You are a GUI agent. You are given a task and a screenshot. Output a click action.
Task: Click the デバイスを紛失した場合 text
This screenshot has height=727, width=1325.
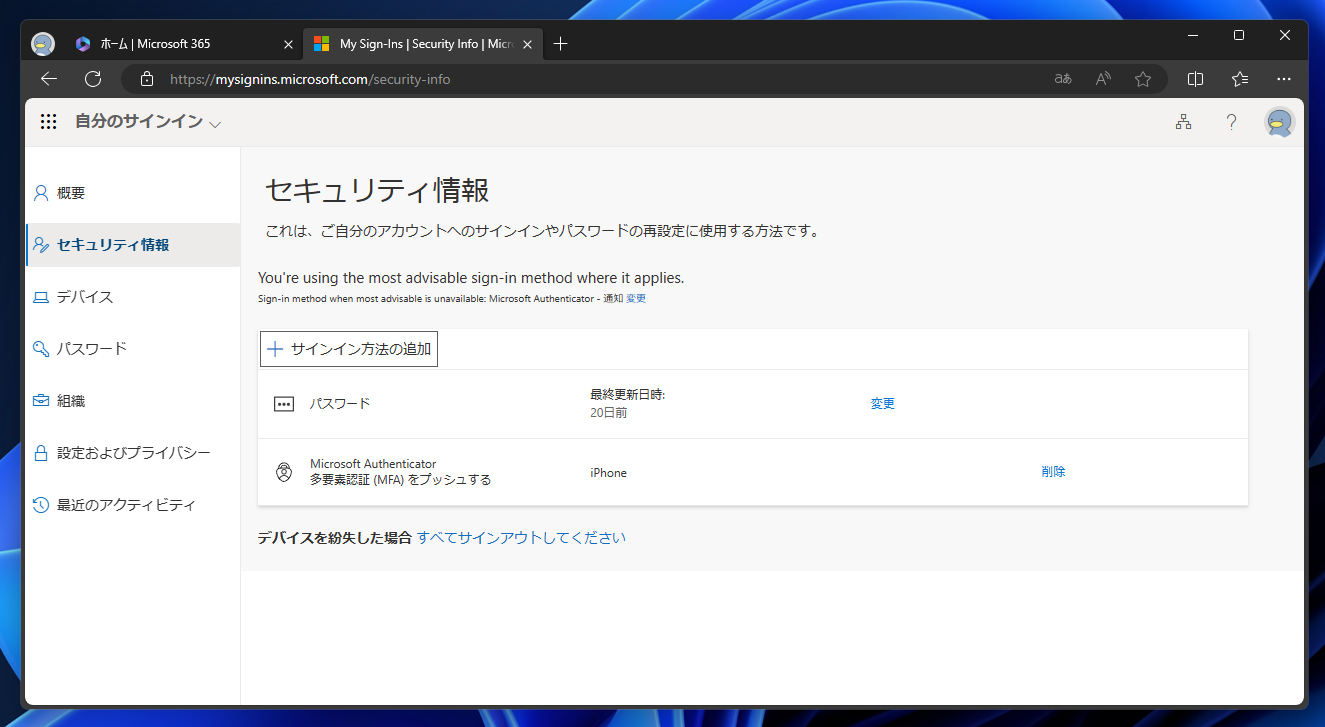tap(334, 538)
